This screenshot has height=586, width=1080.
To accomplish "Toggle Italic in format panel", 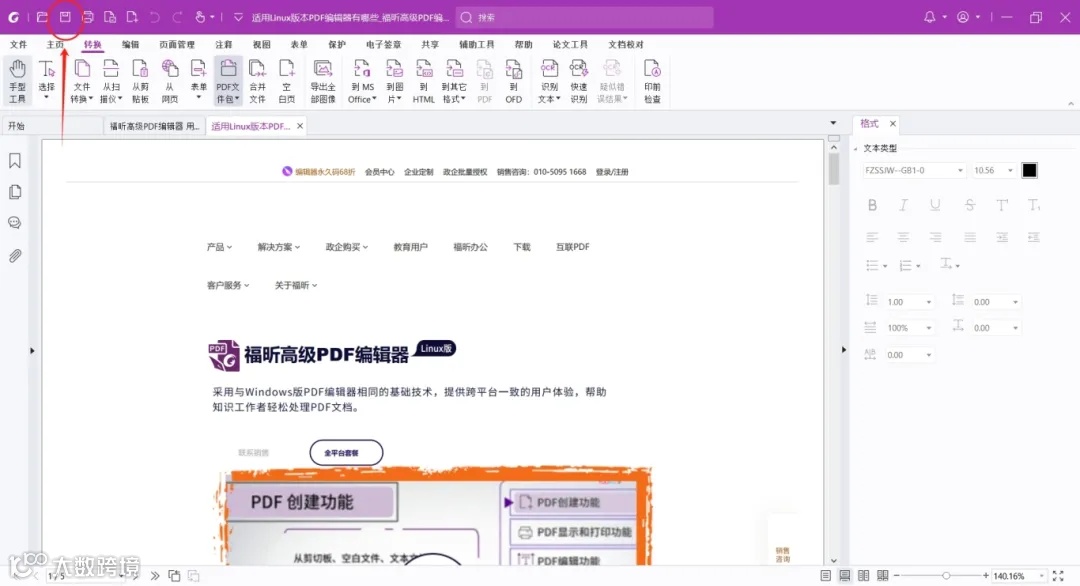I will coord(903,205).
